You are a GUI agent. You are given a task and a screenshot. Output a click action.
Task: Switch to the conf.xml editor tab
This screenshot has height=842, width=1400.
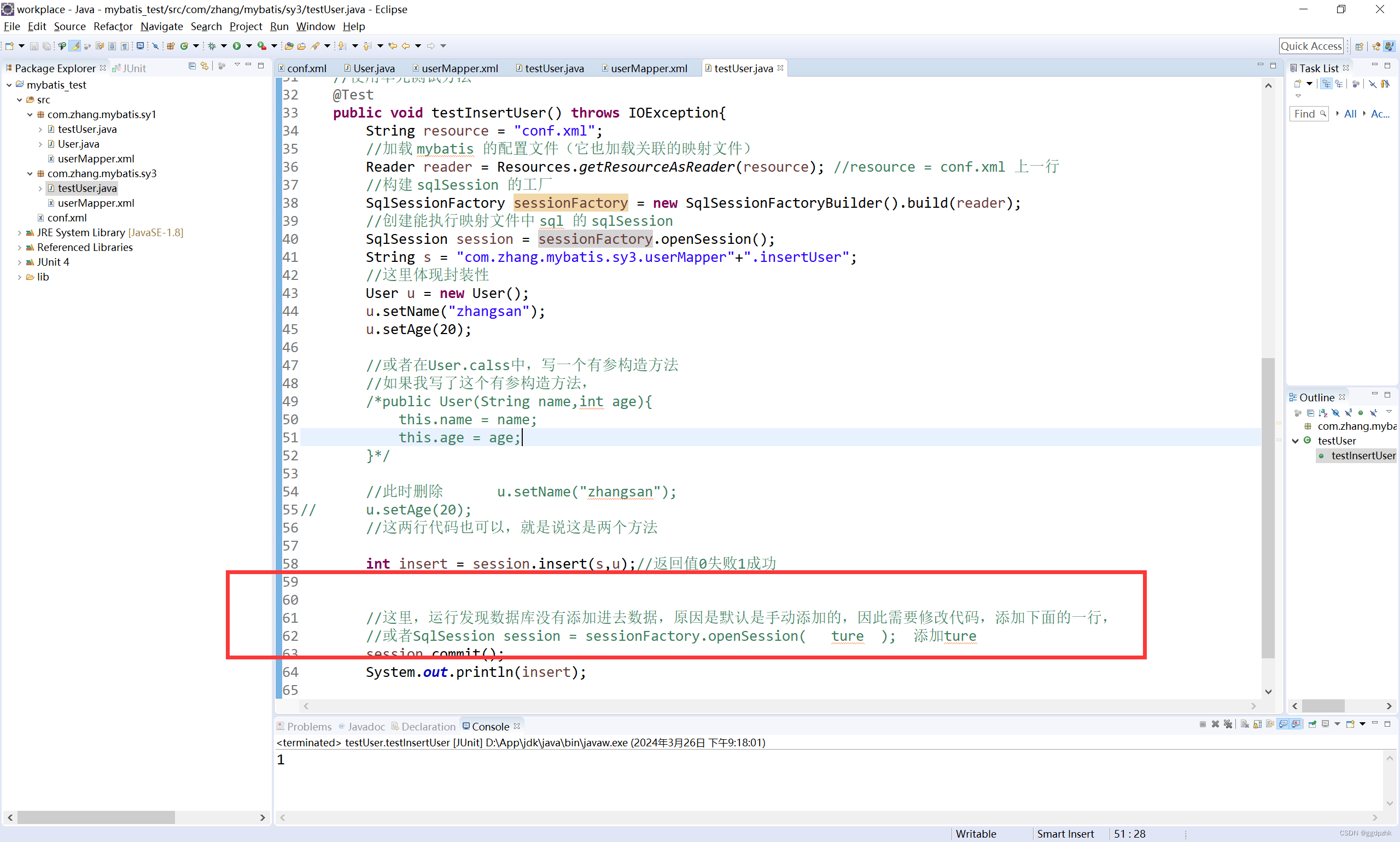pyautogui.click(x=302, y=68)
